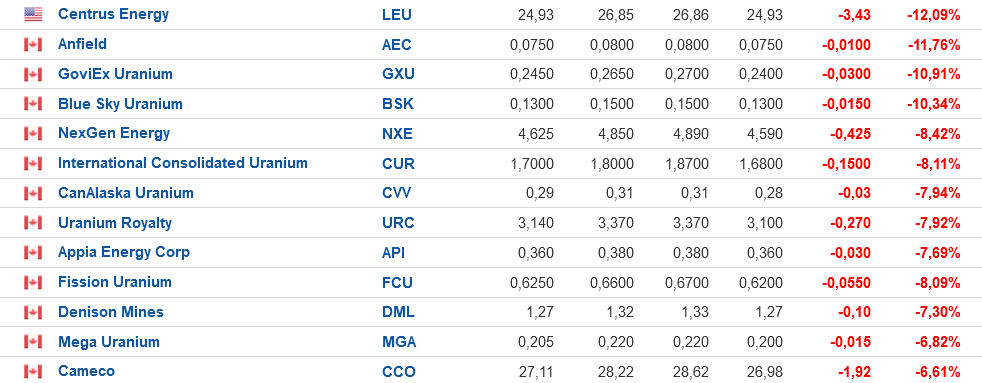Image resolution: width=982 pixels, height=383 pixels.
Task: Open the Mega Uranium link
Action: click(109, 342)
